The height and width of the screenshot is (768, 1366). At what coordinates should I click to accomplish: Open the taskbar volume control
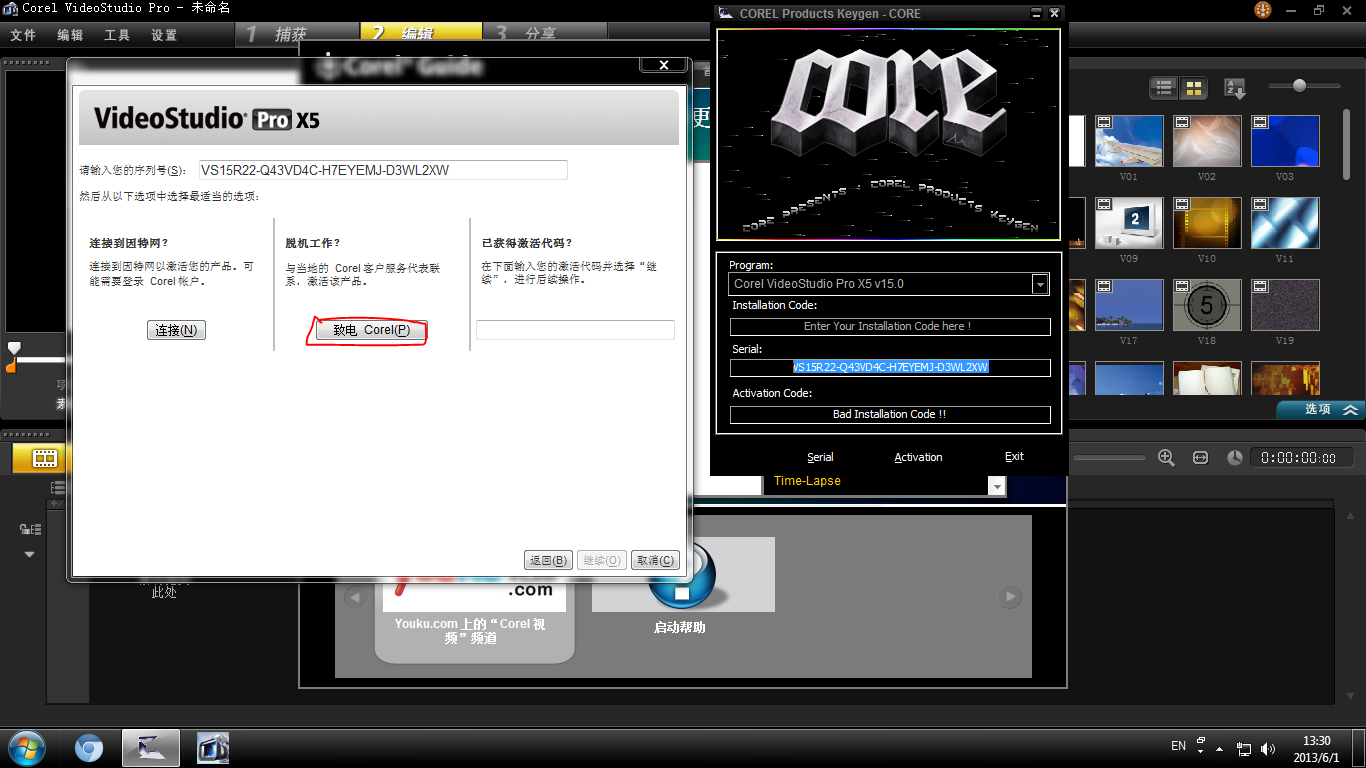pos(1268,748)
